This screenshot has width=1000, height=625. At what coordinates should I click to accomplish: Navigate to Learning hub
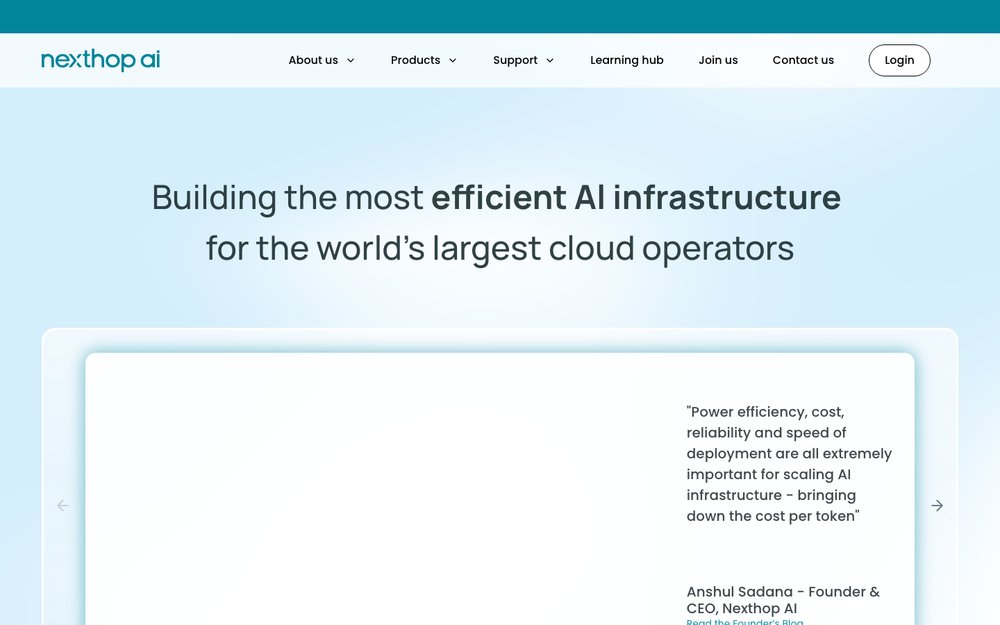[627, 60]
